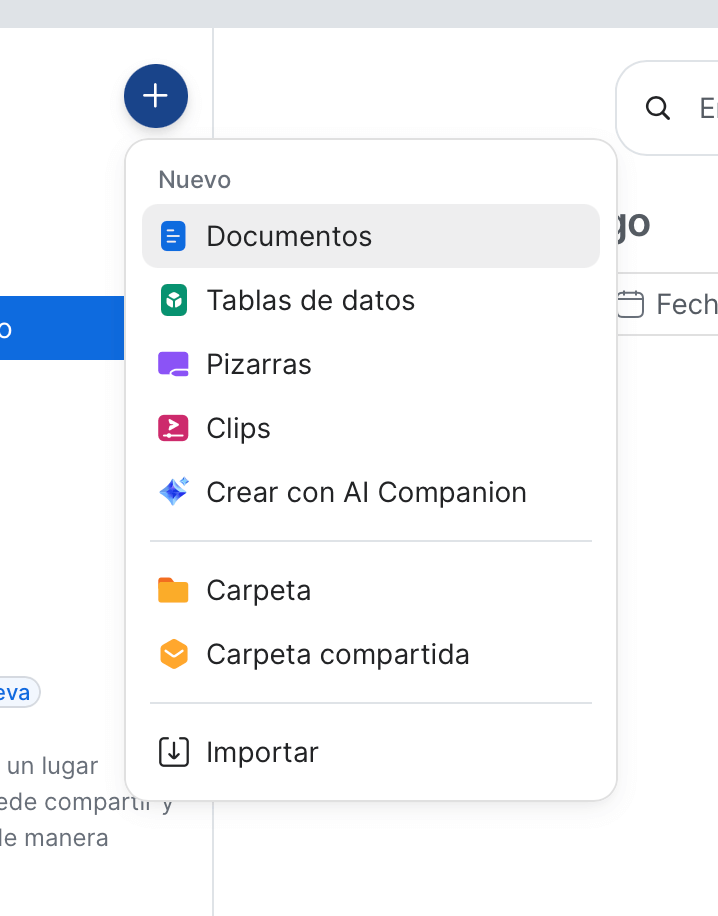718x916 pixels.
Task: Click the Importar download arrow icon
Action: tap(174, 752)
